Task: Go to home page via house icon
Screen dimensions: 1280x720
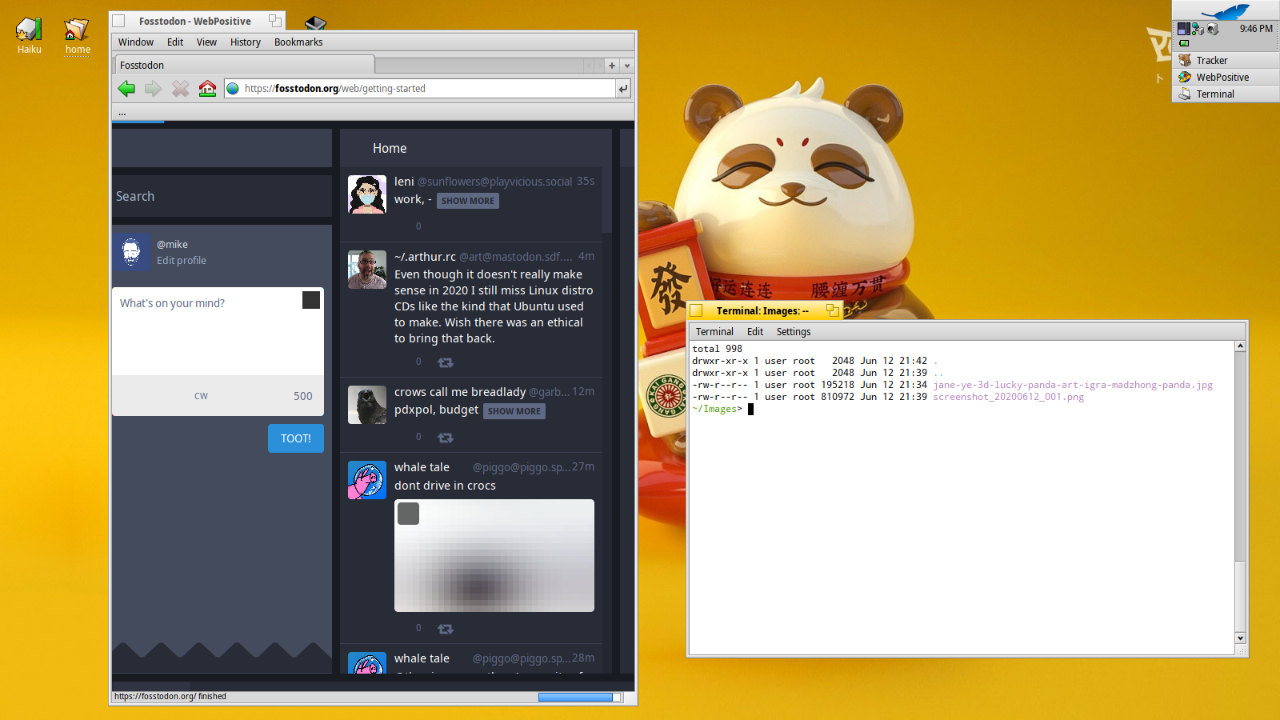Action: coord(207,89)
